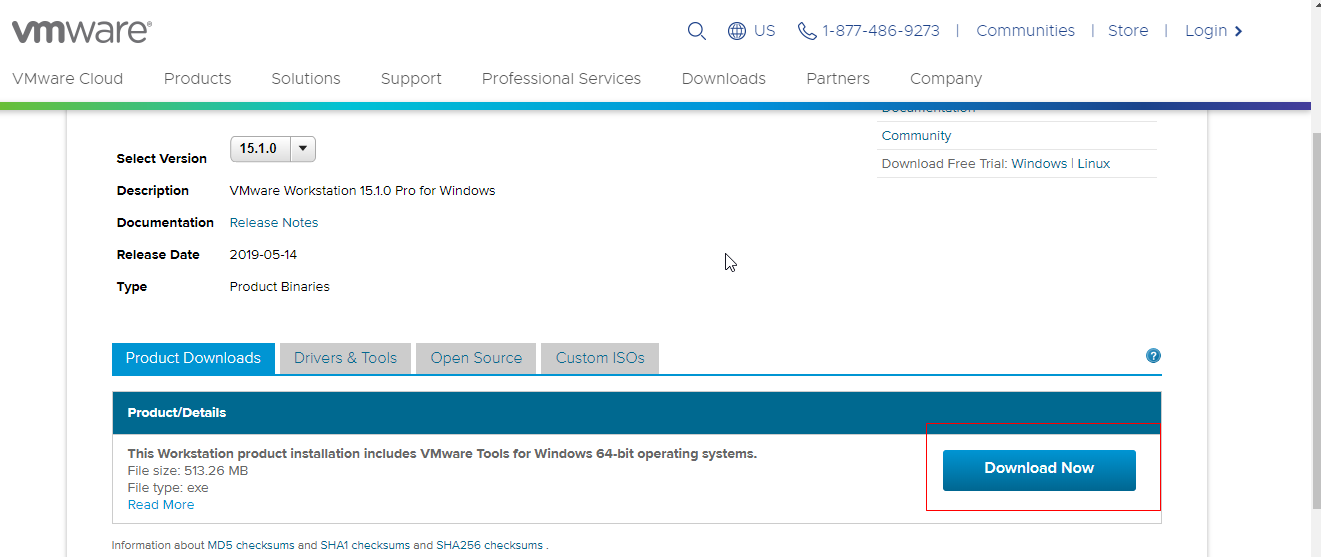
Task: Click the Download Now button
Action: pyautogui.click(x=1039, y=470)
